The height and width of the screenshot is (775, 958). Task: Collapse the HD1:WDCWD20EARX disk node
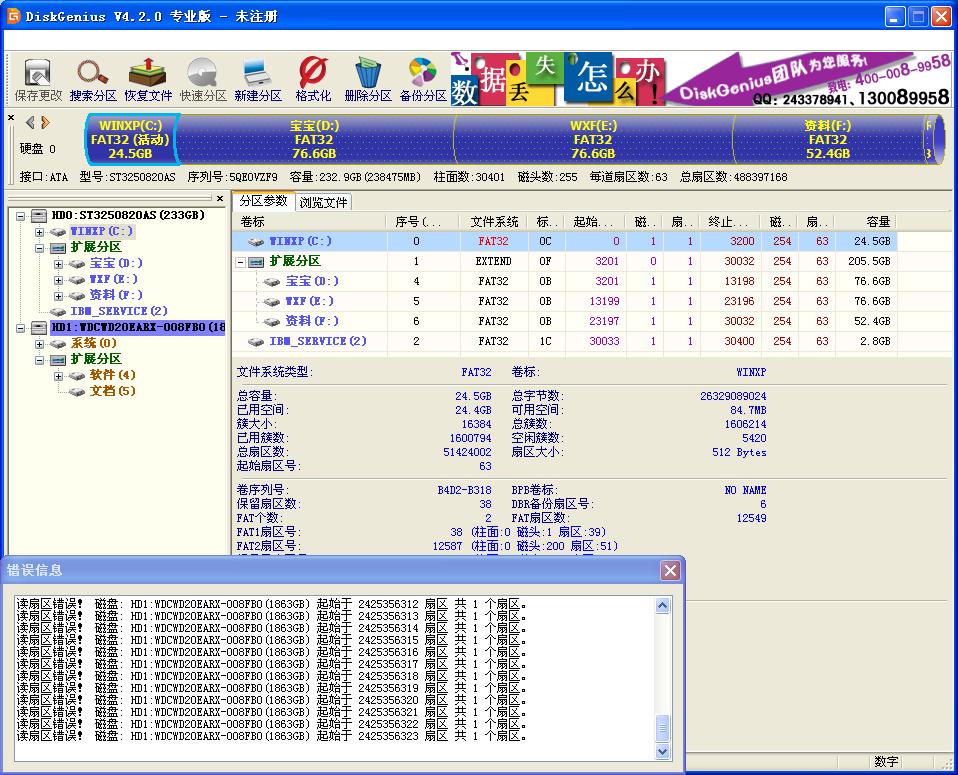pyautogui.click(x=21, y=328)
